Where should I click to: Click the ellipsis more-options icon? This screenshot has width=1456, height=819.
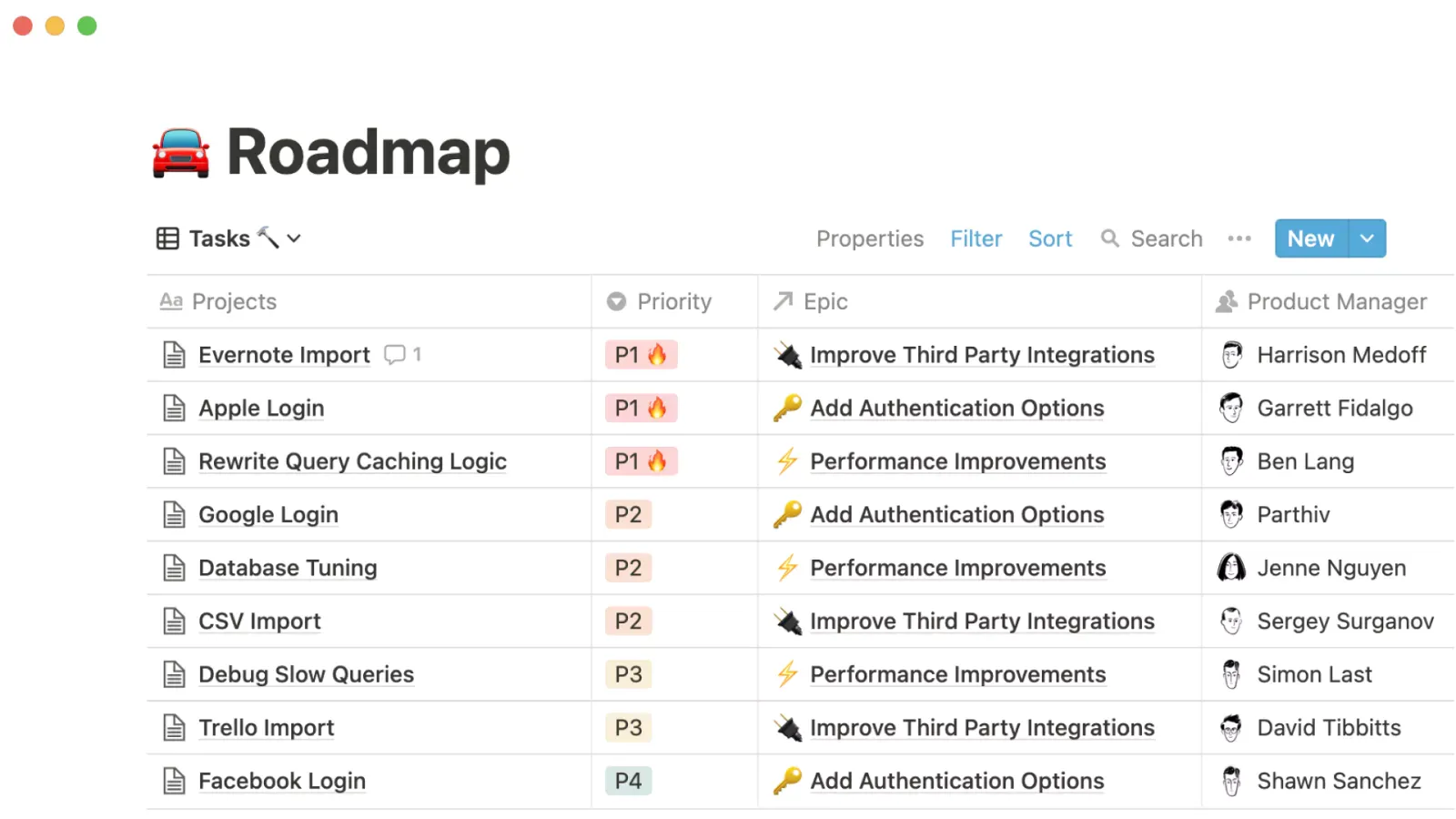pos(1239,238)
